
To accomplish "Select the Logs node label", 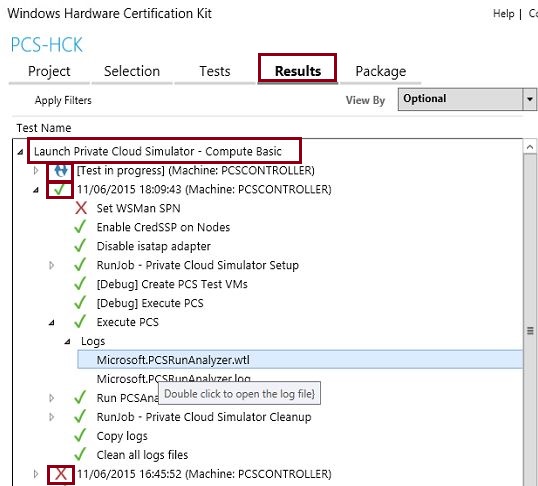I will click(93, 341).
